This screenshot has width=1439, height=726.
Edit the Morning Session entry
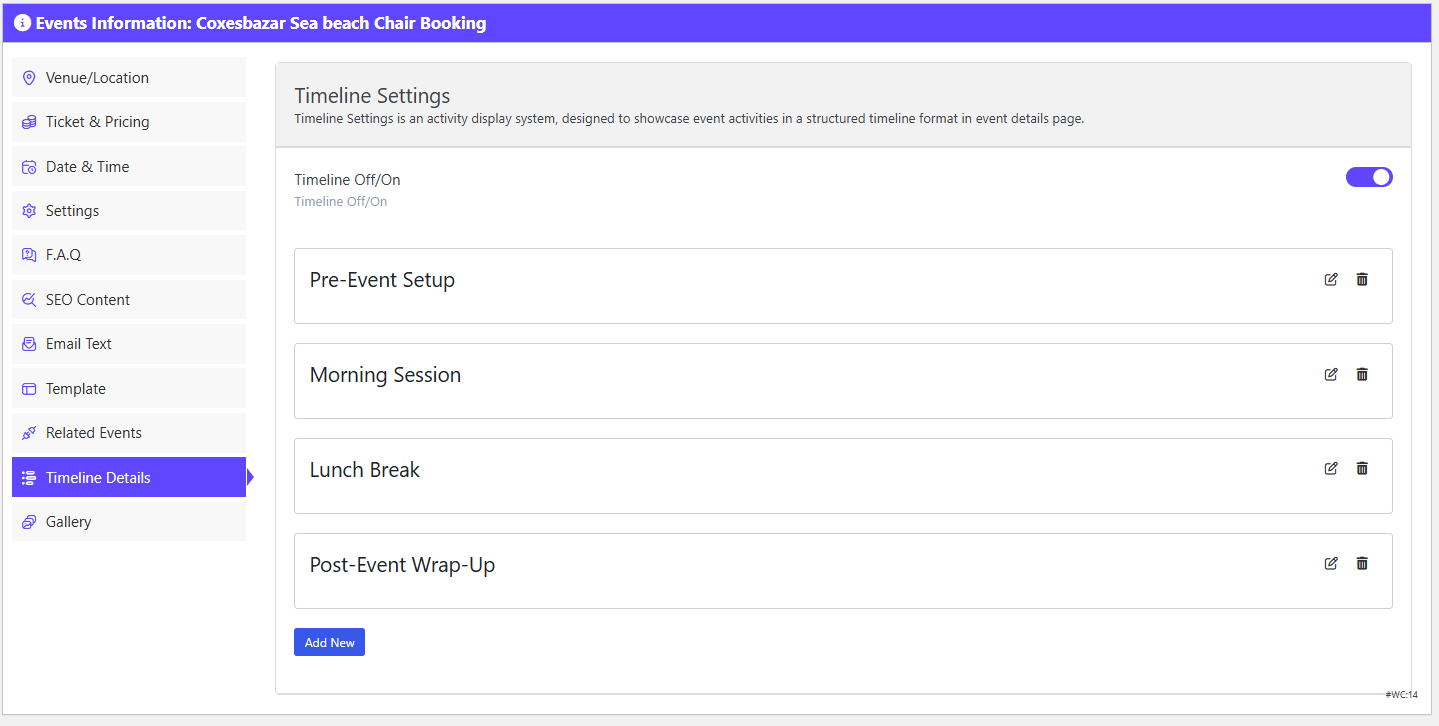click(x=1331, y=374)
